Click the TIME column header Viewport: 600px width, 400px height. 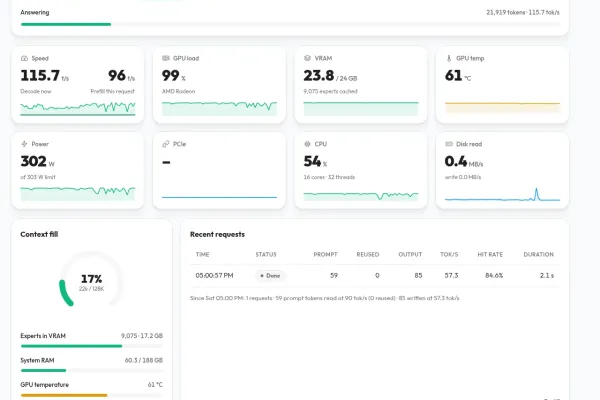[x=202, y=255]
